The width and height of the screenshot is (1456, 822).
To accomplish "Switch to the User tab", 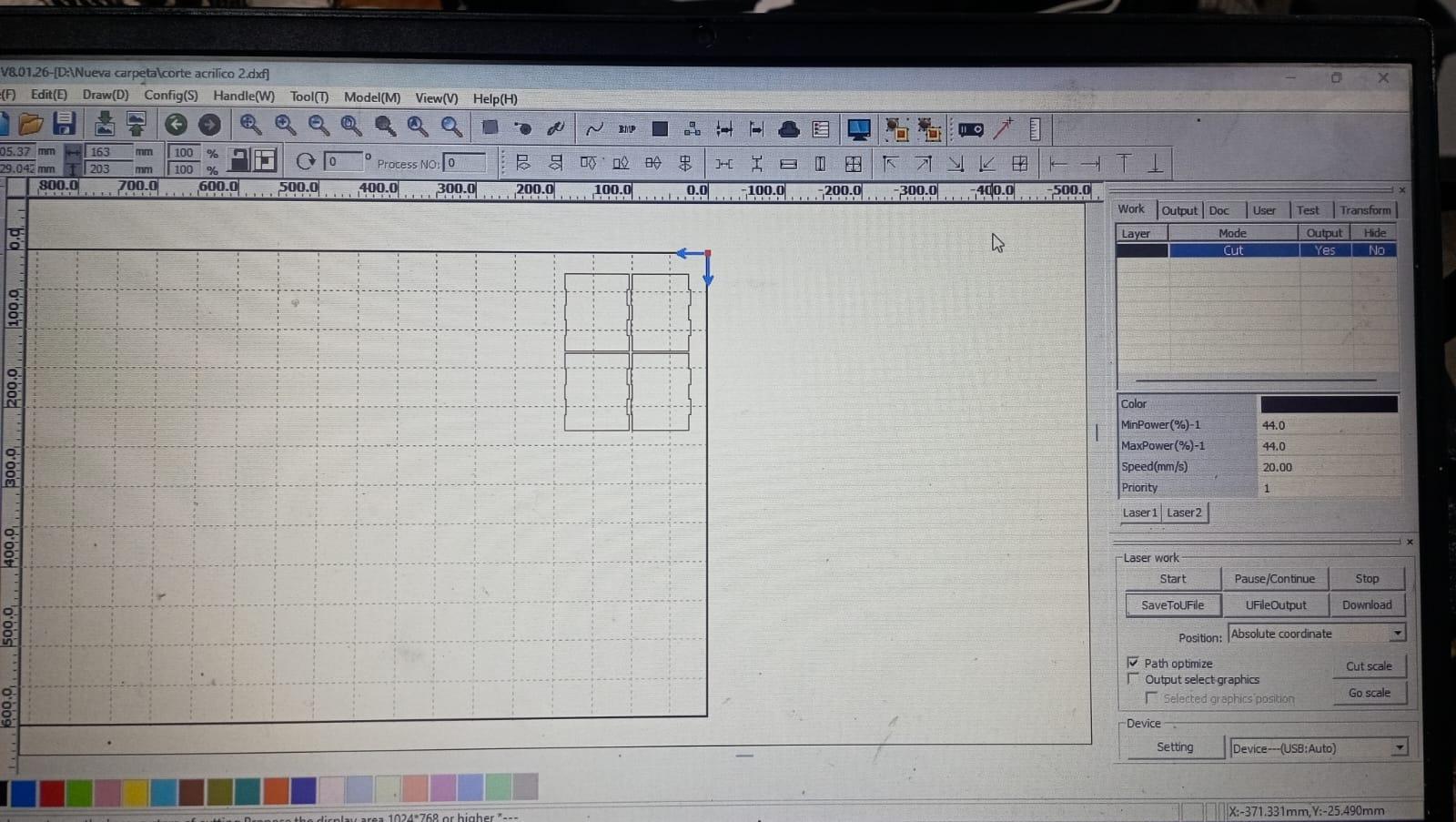I will (x=1264, y=210).
